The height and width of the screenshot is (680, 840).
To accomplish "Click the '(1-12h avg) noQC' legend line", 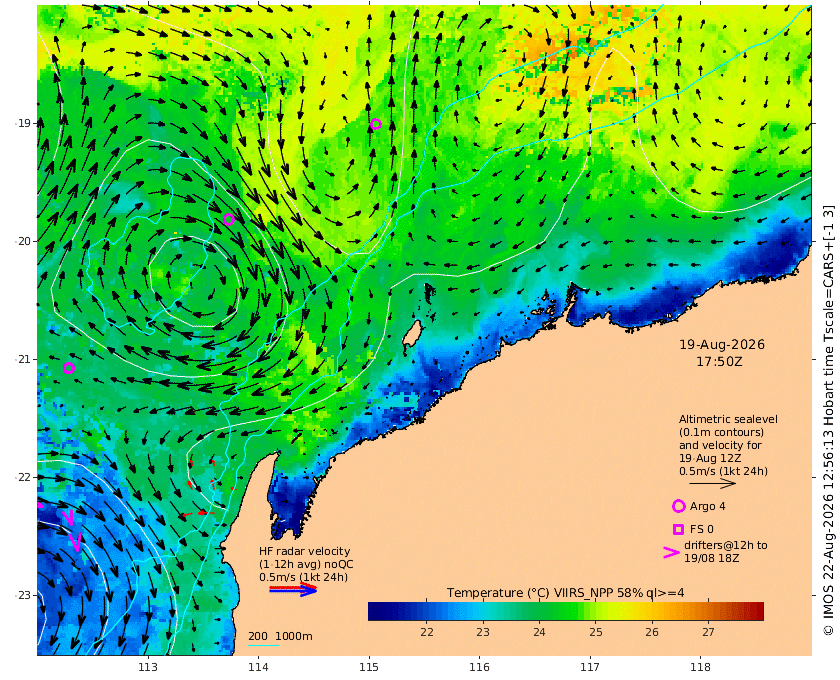I will (306, 564).
